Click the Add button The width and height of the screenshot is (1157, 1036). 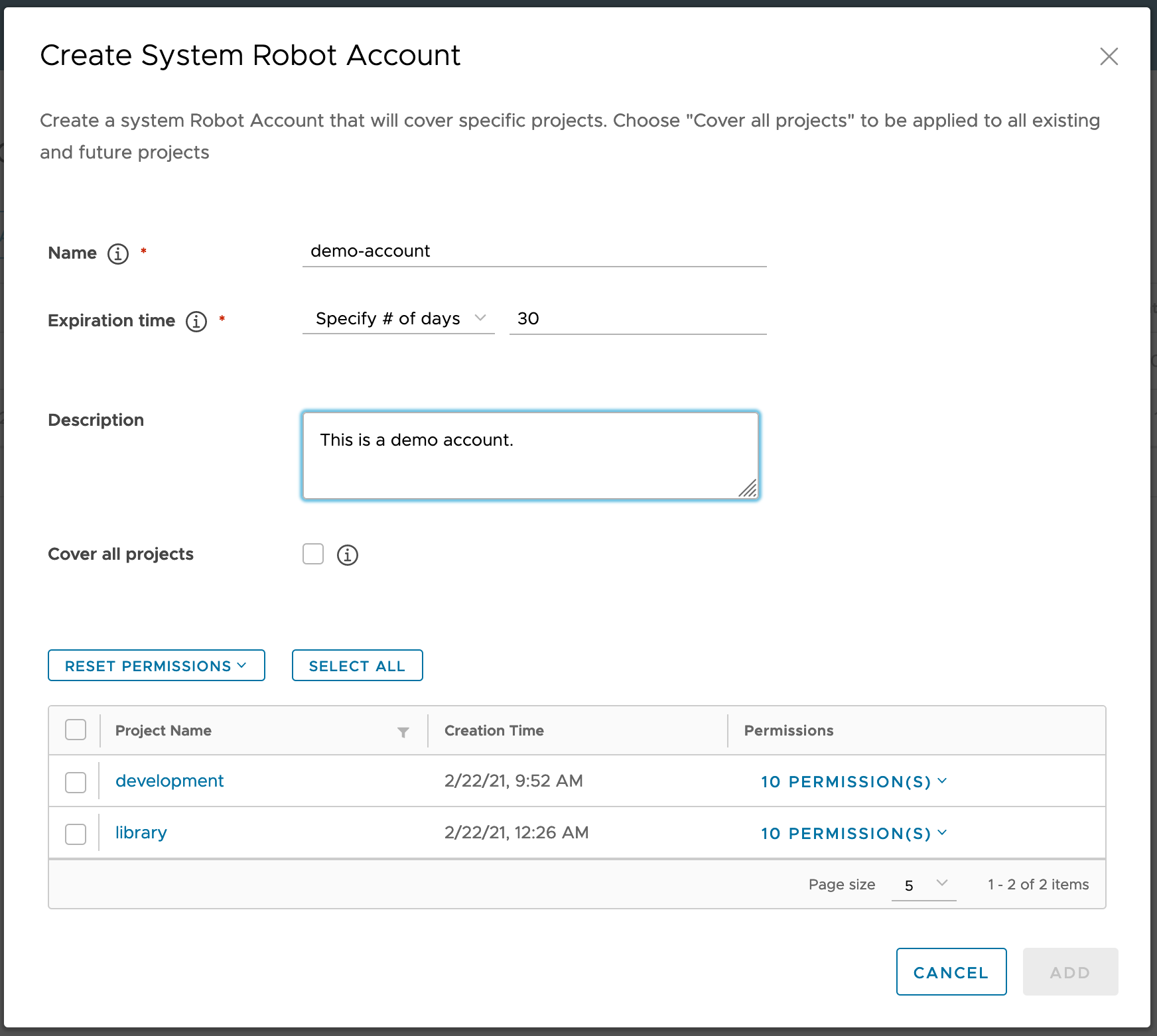click(x=1071, y=972)
